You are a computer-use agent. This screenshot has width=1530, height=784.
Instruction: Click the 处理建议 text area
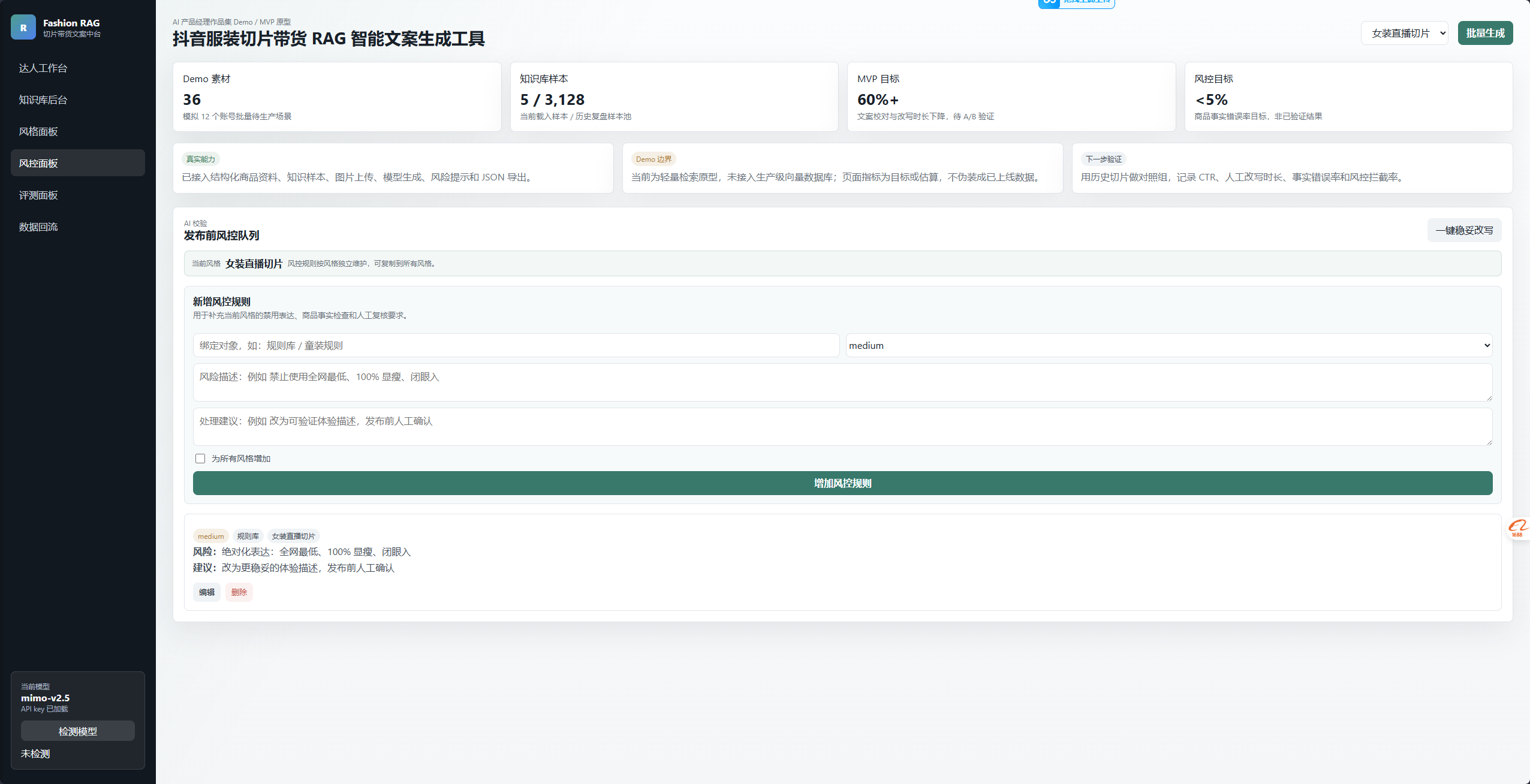tap(842, 427)
